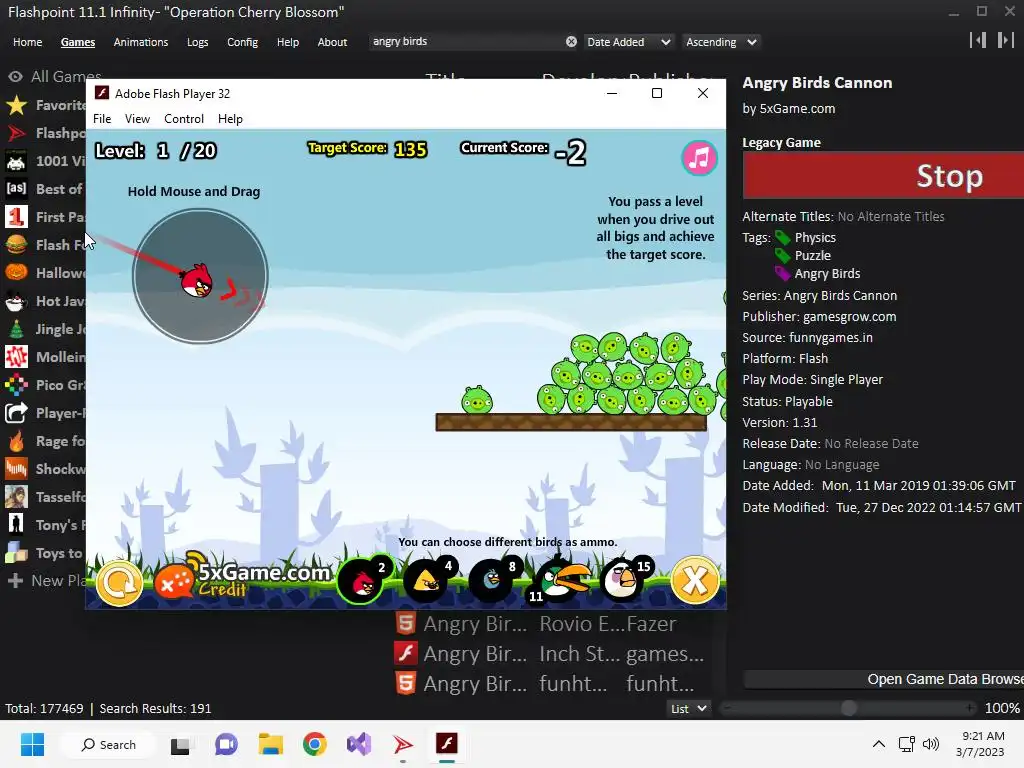This screenshot has width=1024, height=768.
Task: Open Game Data Browser button
Action: pos(884,679)
